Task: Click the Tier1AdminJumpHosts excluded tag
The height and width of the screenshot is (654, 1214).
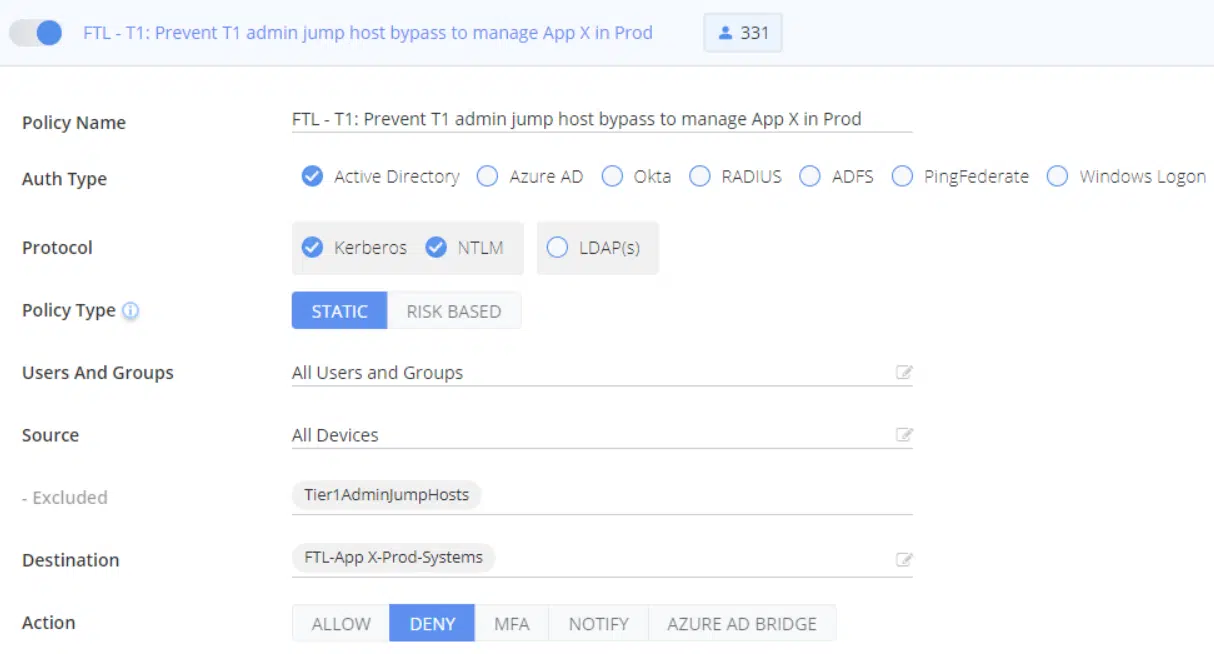Action: (386, 495)
